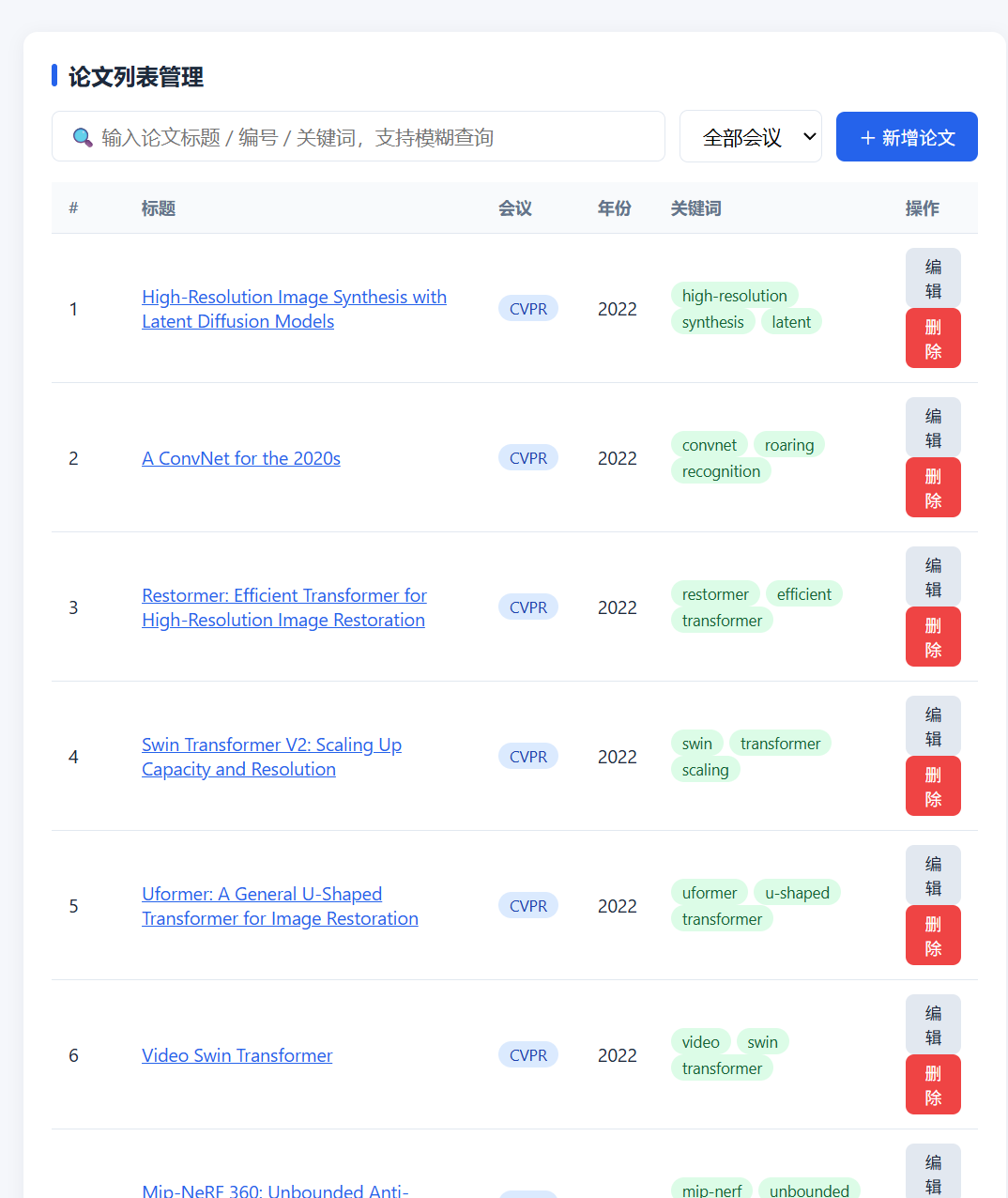Viewport: 1008px width, 1198px height.
Task: Delete the Video Swin Transformer row
Action: click(x=933, y=1084)
